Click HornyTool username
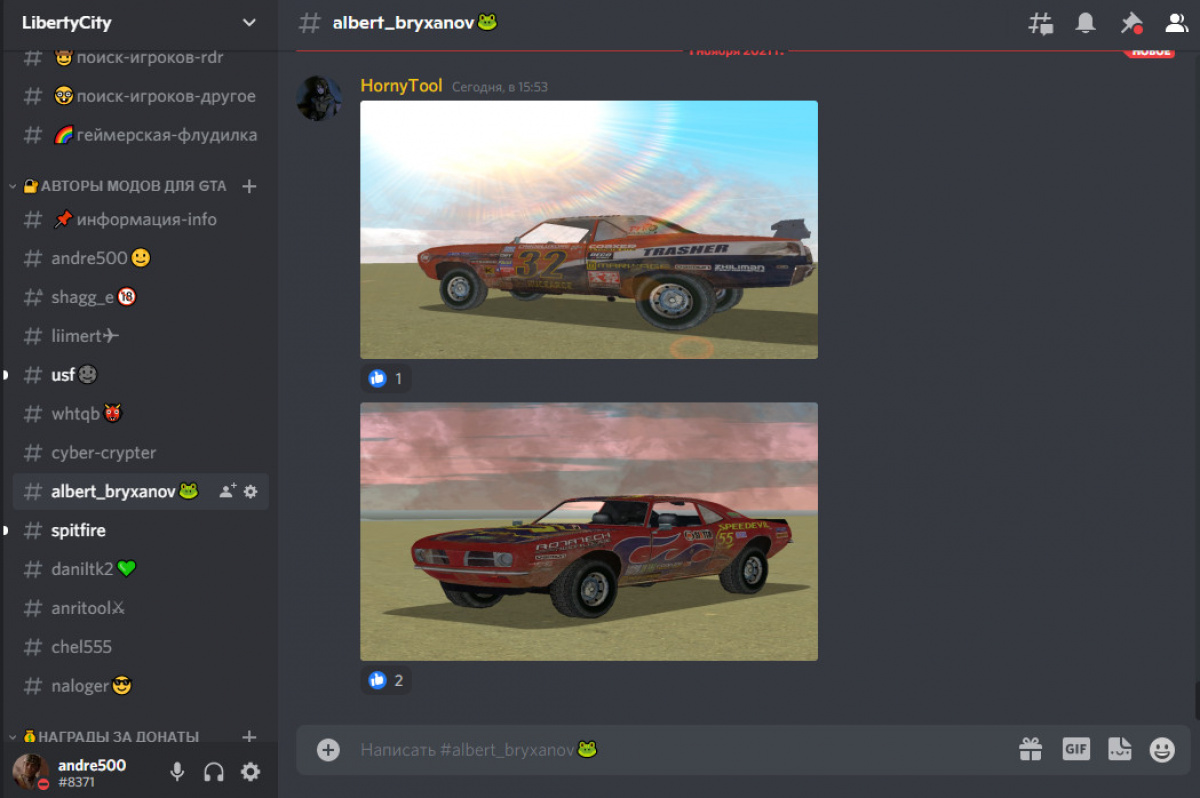 (x=401, y=86)
